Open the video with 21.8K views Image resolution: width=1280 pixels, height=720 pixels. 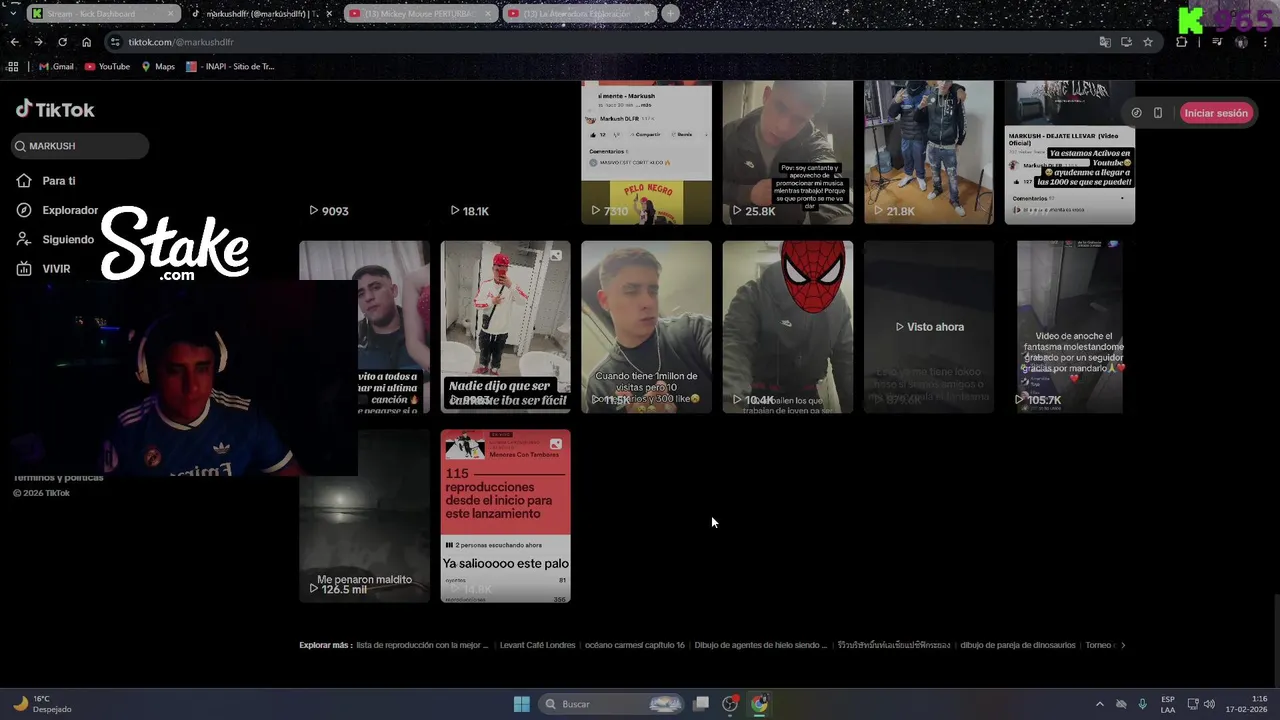pyautogui.click(x=929, y=153)
